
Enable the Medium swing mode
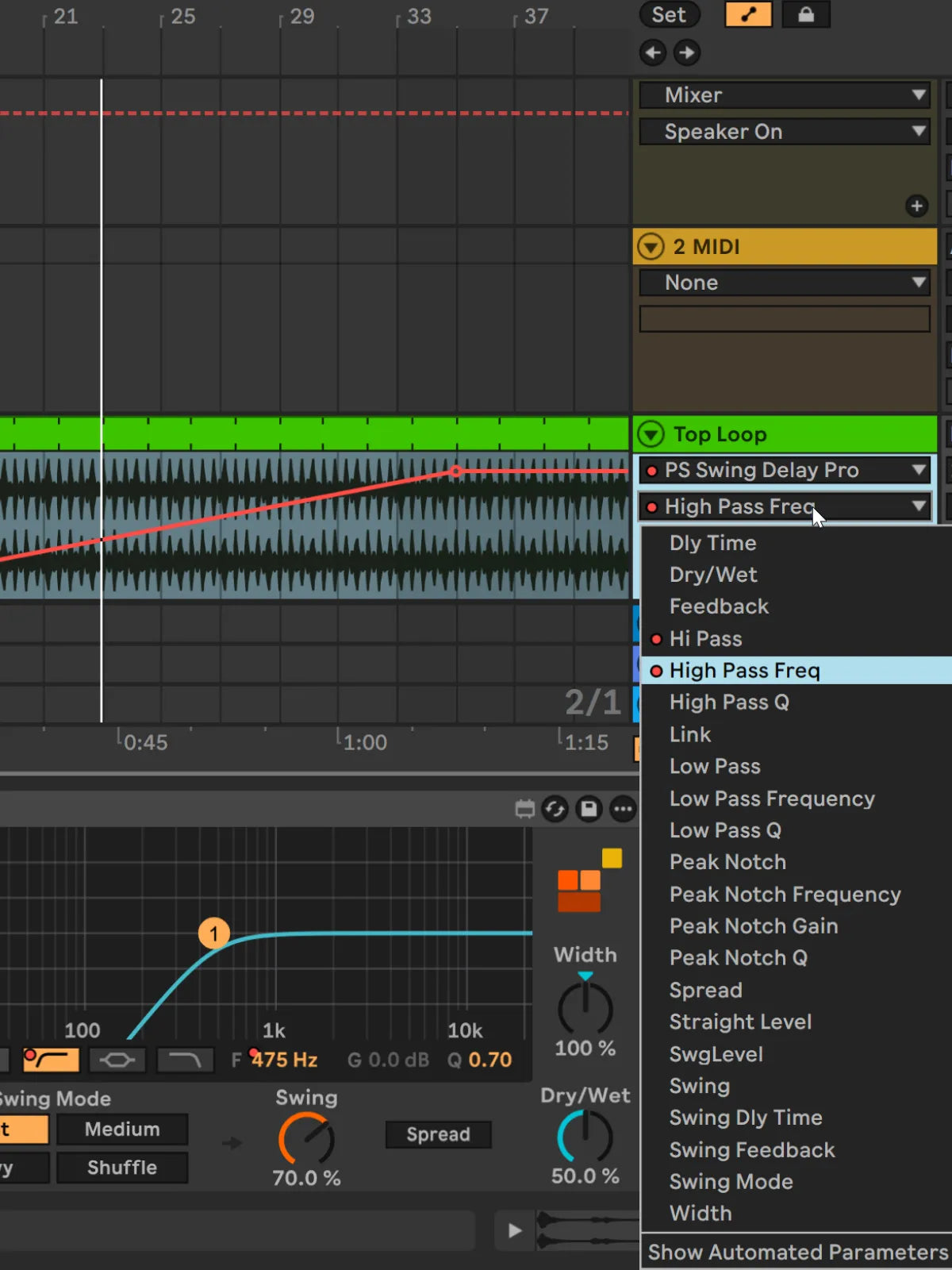pos(122,1130)
